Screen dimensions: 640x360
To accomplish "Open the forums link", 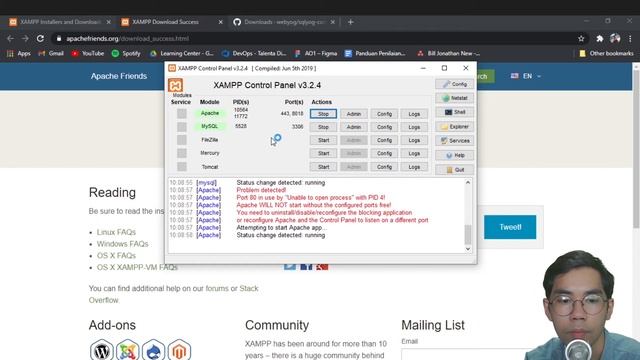I will coord(217,288).
